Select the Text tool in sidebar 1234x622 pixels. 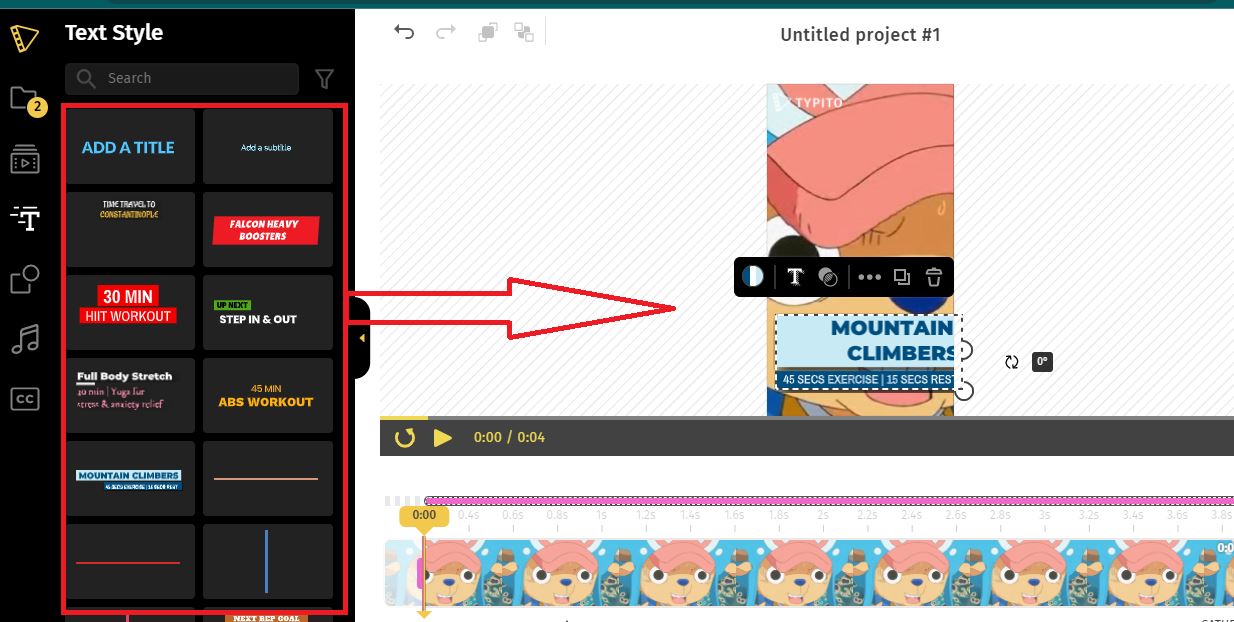[25, 218]
